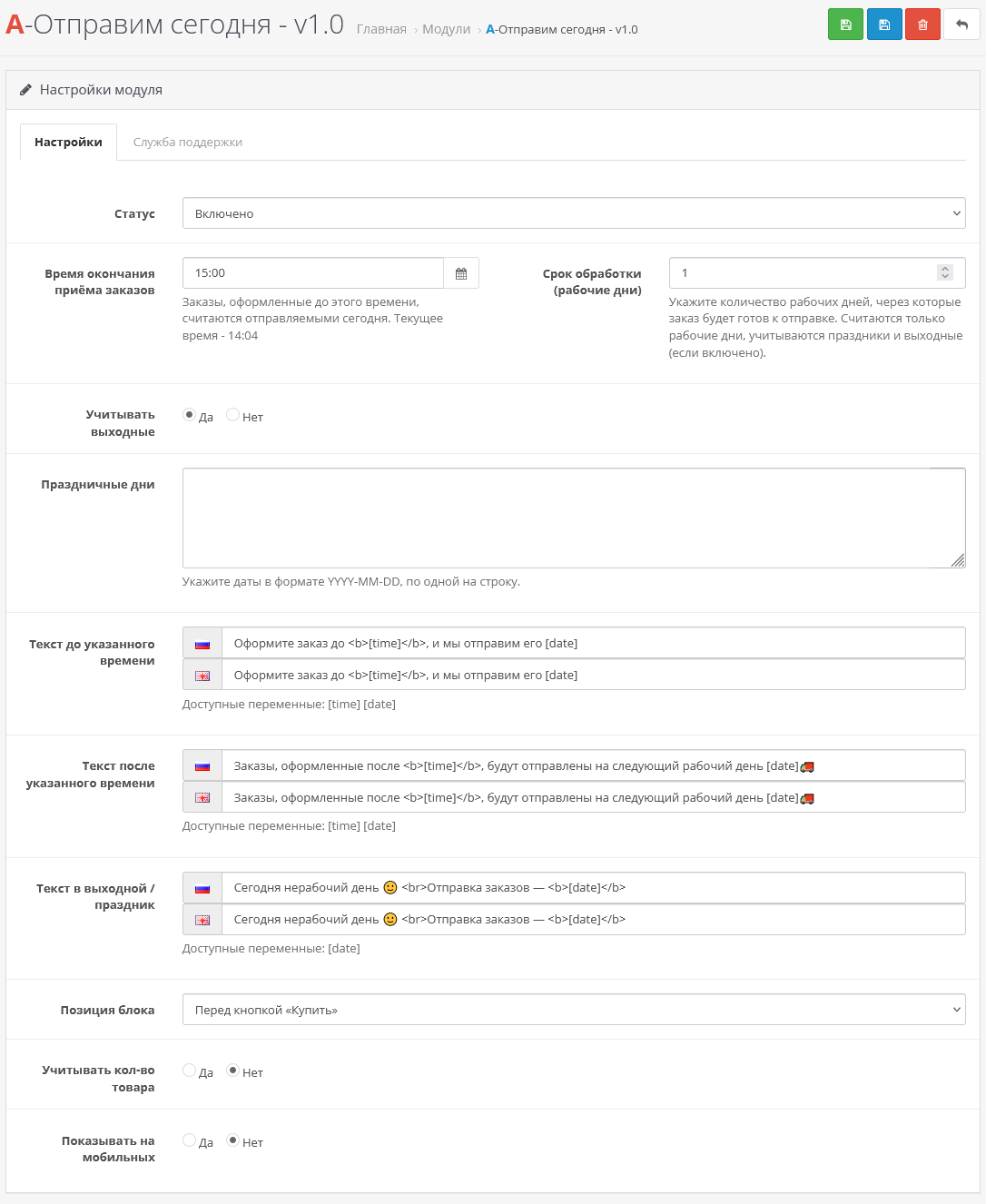Screen dimensions: 986x1204
Task: Click the red trash delete button
Action: click(x=922, y=25)
